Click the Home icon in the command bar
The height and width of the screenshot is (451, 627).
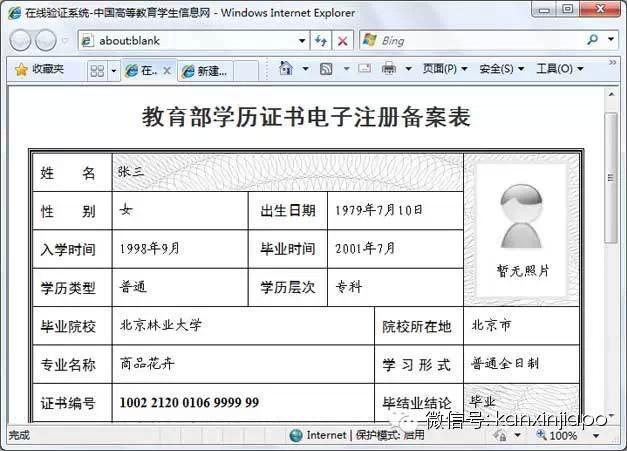point(285,69)
